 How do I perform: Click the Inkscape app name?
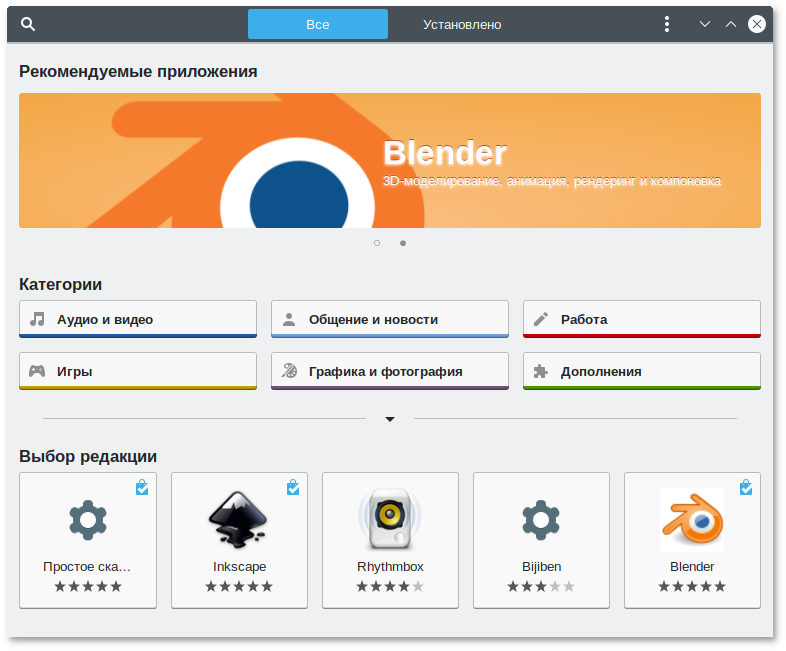tap(240, 567)
